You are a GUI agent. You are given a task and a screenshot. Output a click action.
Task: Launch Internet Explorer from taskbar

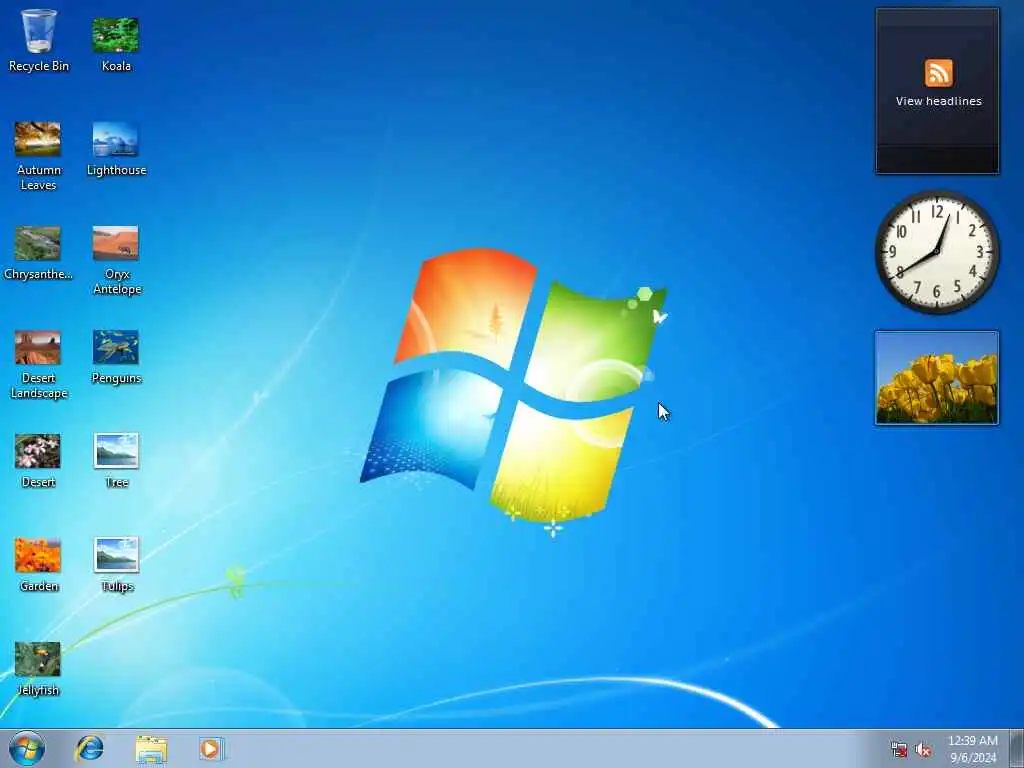click(89, 748)
